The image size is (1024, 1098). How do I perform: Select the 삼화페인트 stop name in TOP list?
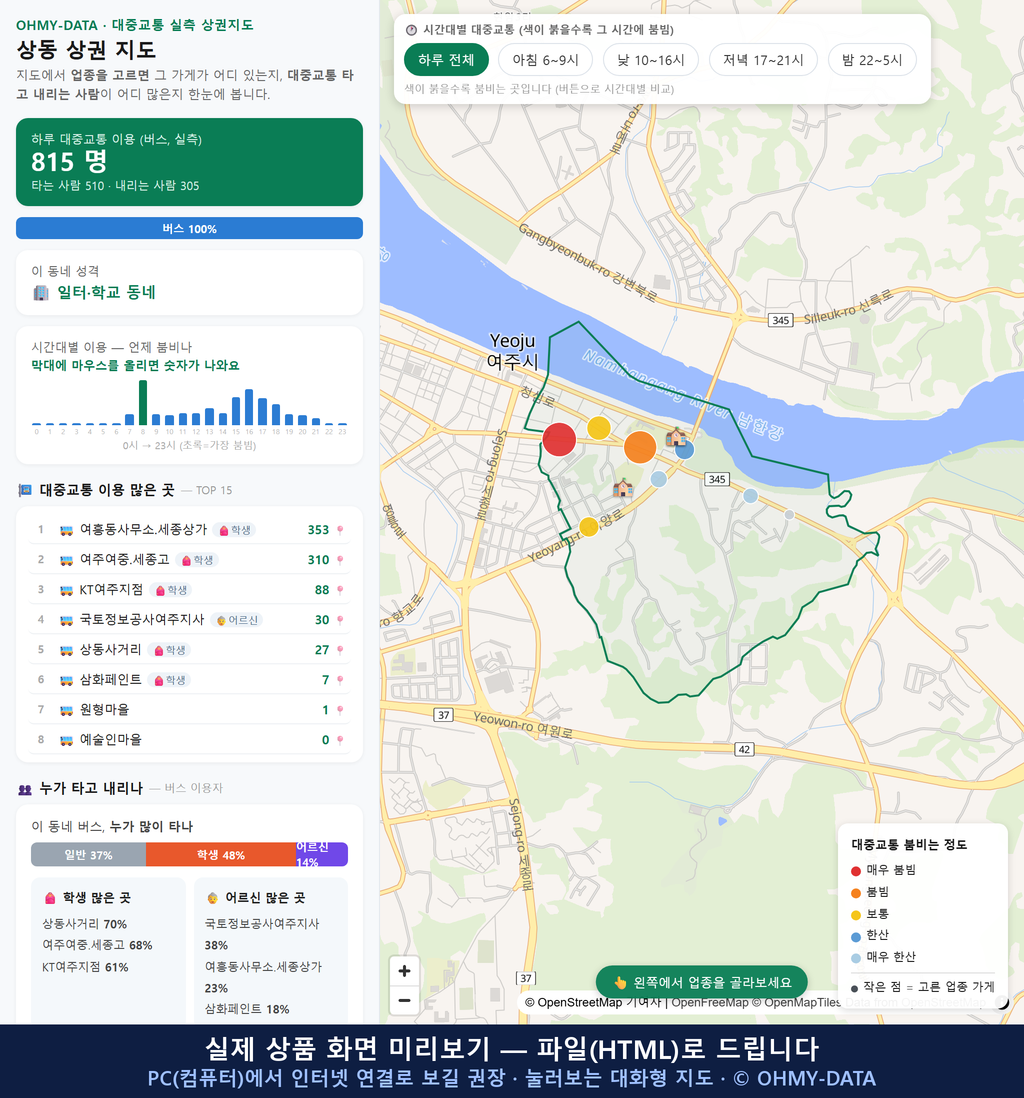[x=111, y=680]
